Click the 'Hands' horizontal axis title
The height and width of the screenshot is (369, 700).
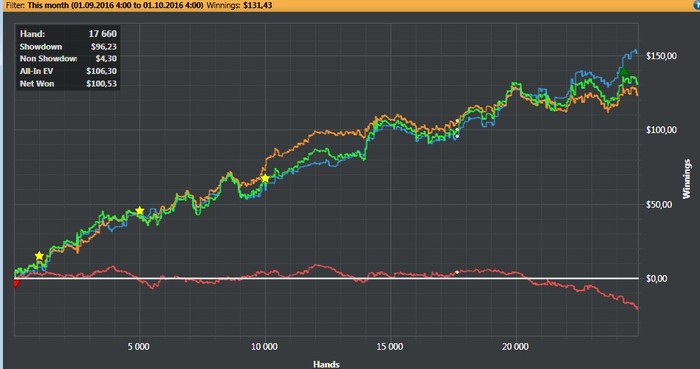(x=326, y=364)
